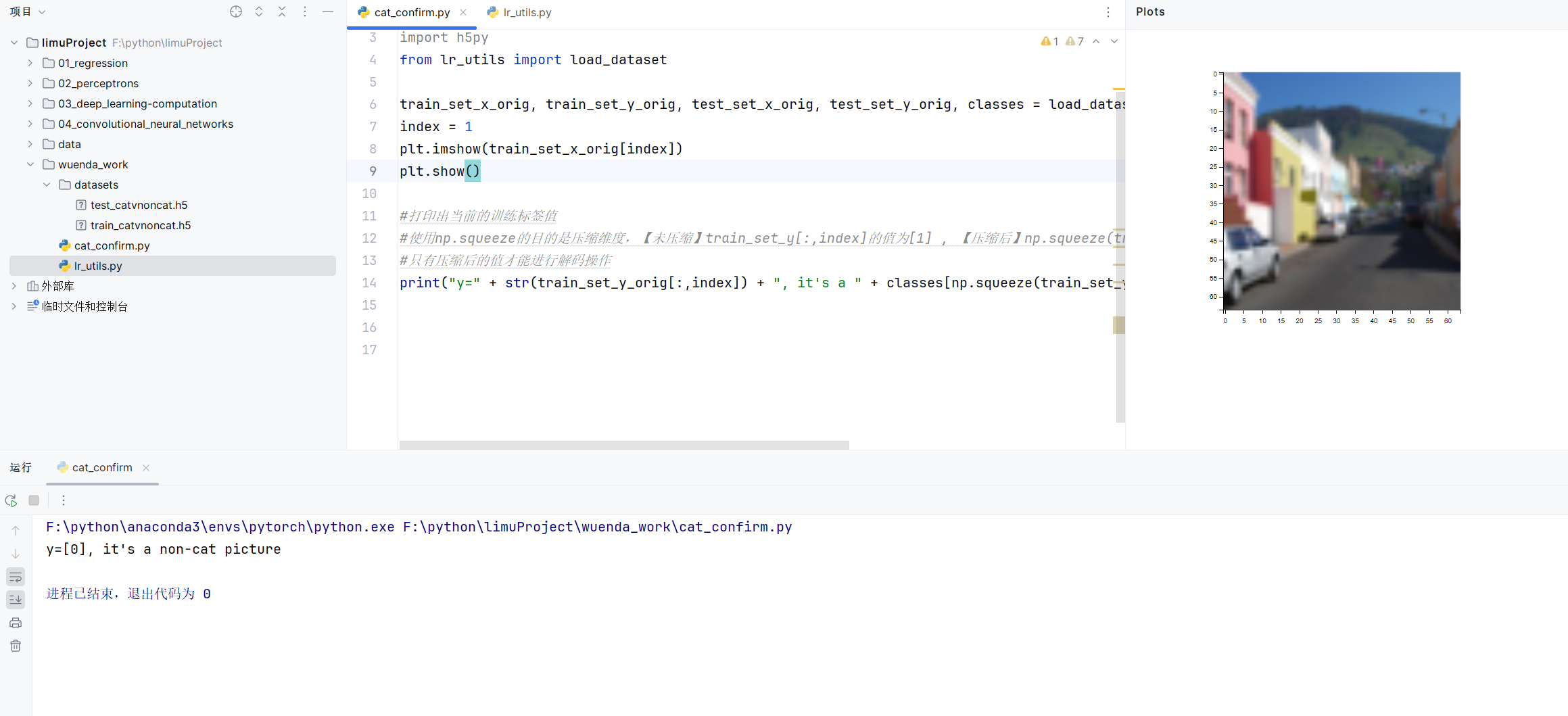
Task: Click the print console output icon
Action: (16, 623)
